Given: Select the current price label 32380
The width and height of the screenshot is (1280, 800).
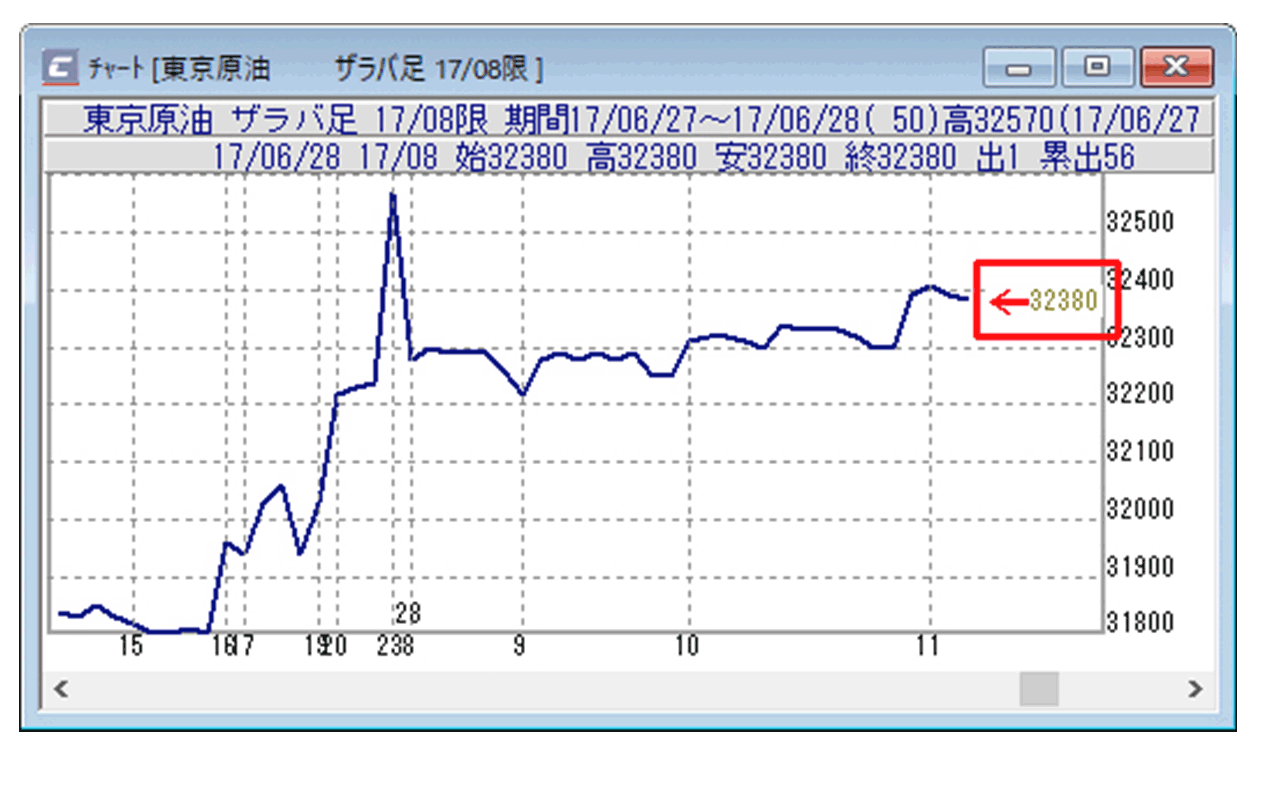Looking at the screenshot, I should pos(1064,301).
